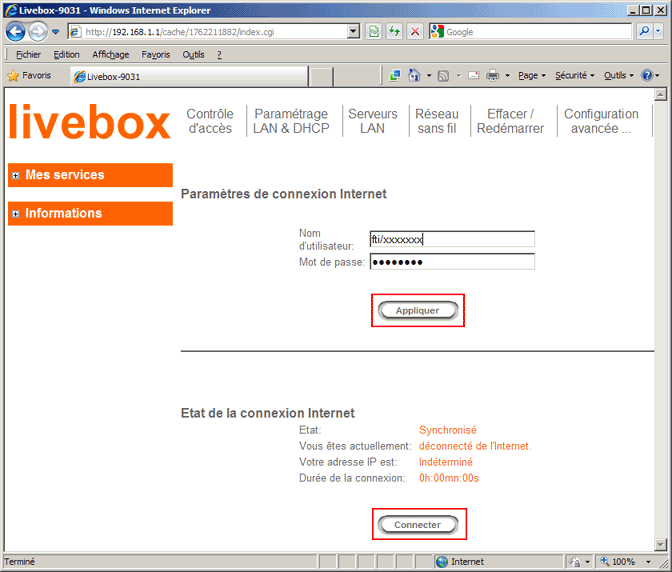This screenshot has width=672, height=572.
Task: Open the recent pages dropdown beside Forward
Action: [55, 32]
